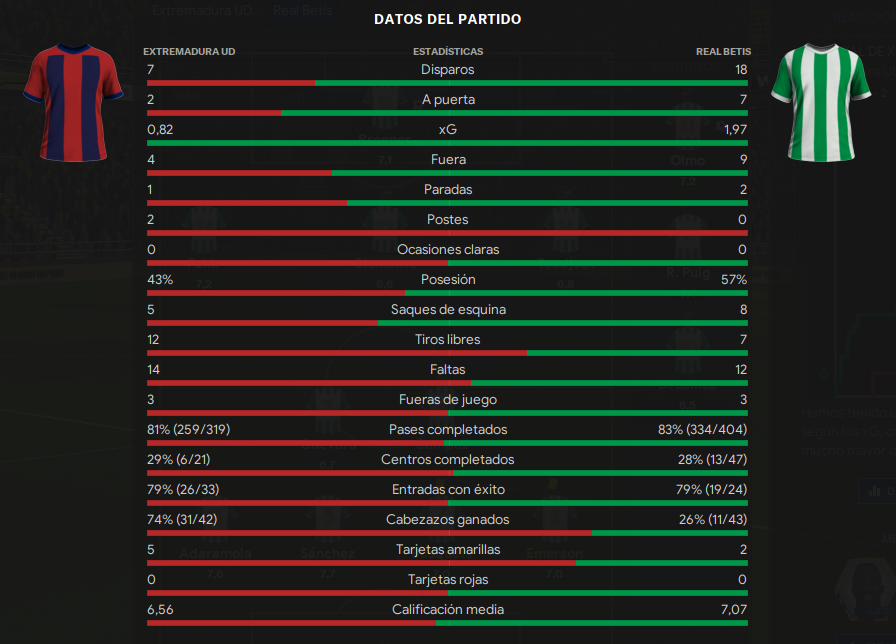
Task: Select the xG stat row label
Action: pos(447,130)
